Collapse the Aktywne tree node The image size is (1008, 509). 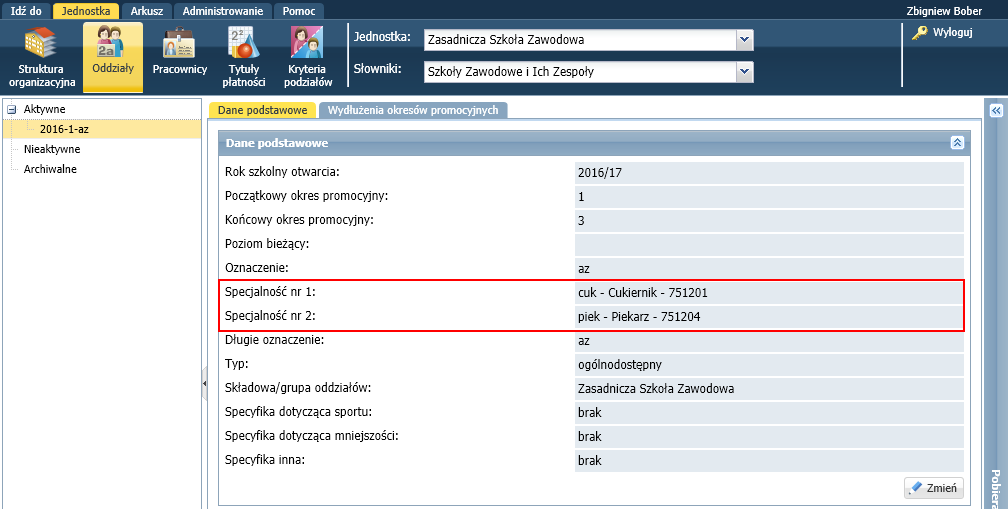[x=12, y=109]
